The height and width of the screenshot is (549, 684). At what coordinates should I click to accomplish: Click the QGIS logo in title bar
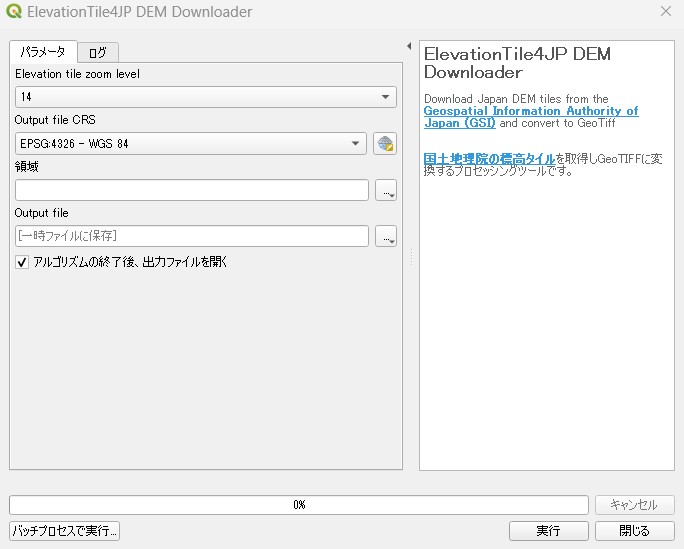tap(14, 11)
